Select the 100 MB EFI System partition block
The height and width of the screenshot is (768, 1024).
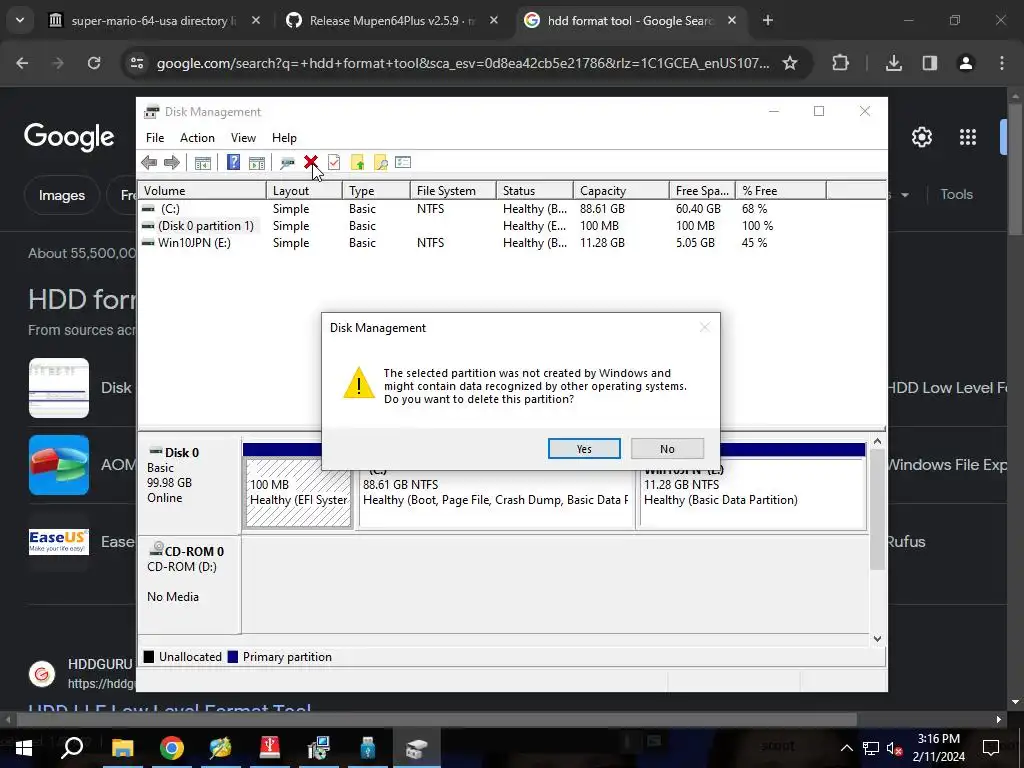[298, 493]
